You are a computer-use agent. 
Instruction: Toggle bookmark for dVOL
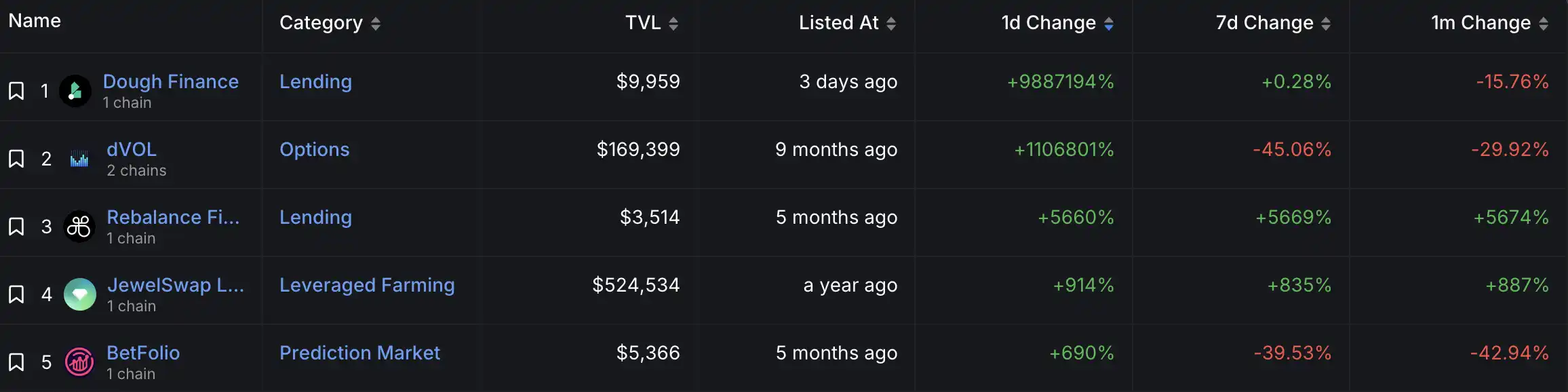click(16, 159)
